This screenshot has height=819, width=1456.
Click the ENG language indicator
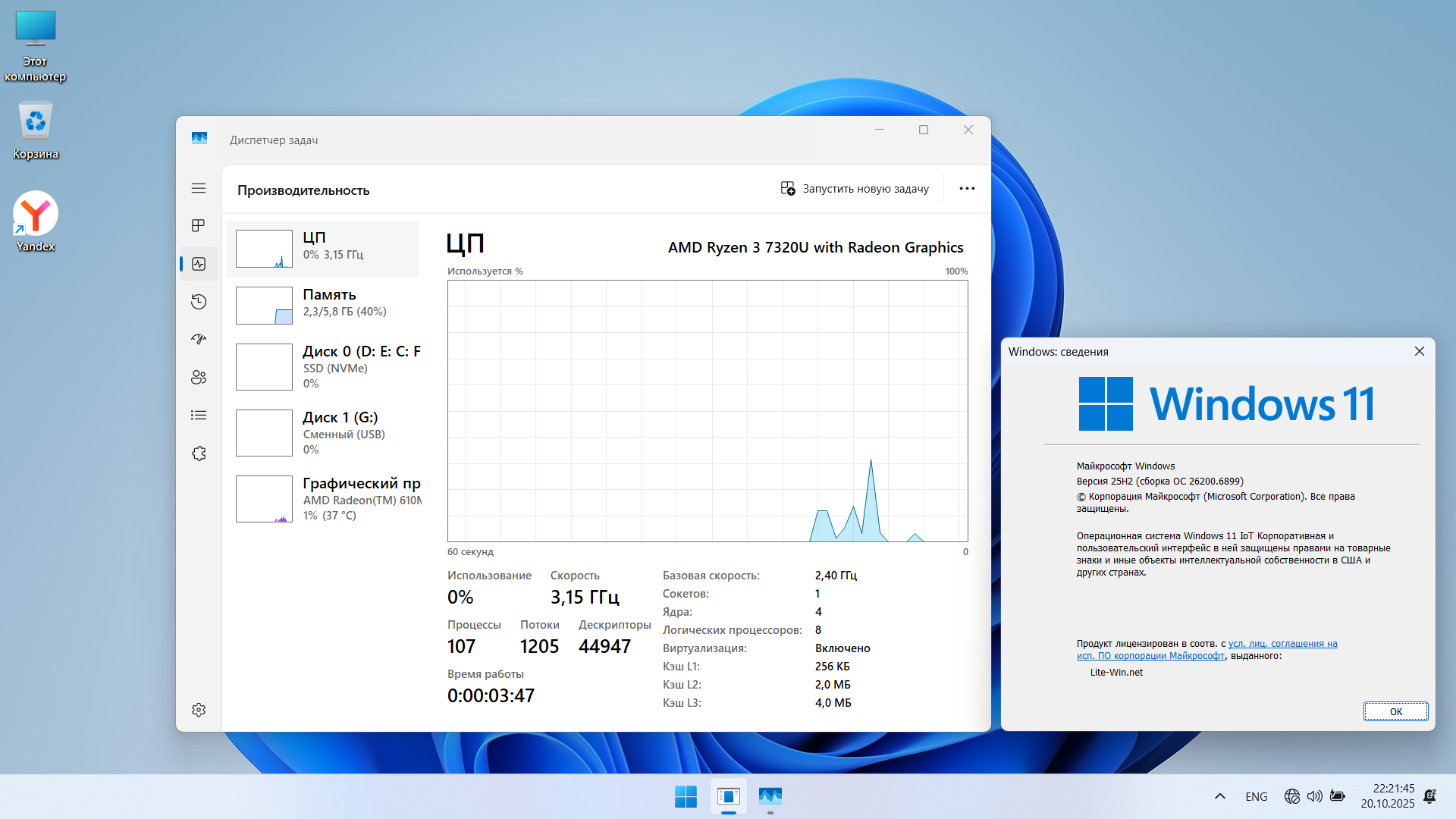point(1256,796)
